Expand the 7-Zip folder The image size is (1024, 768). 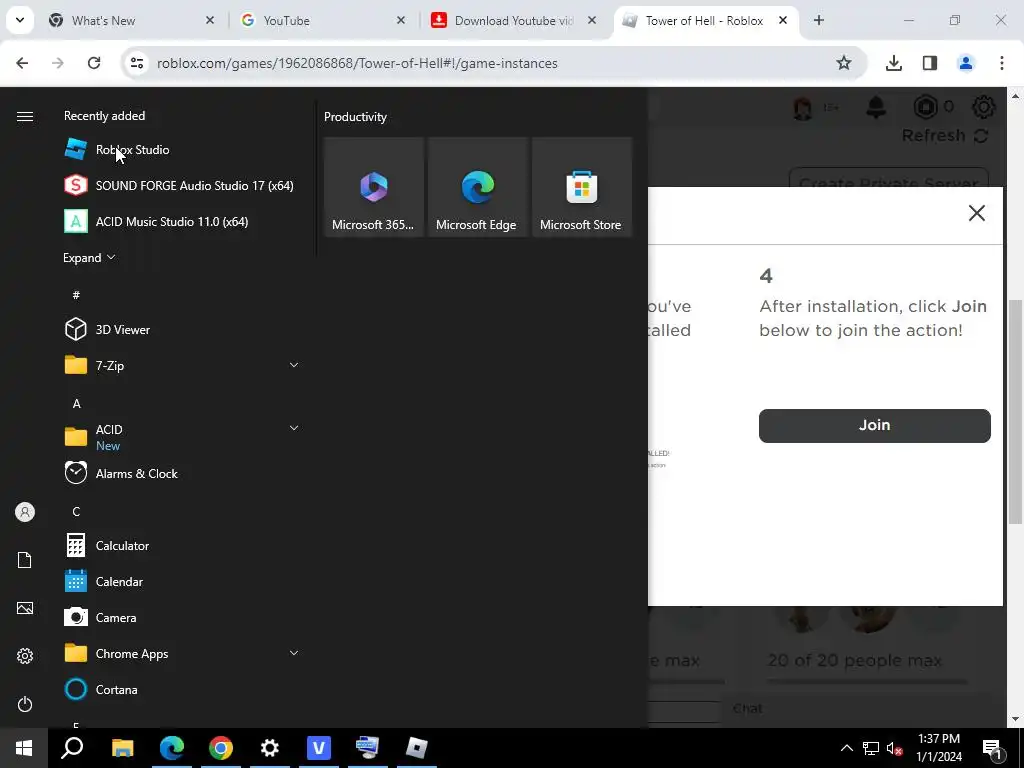click(294, 365)
